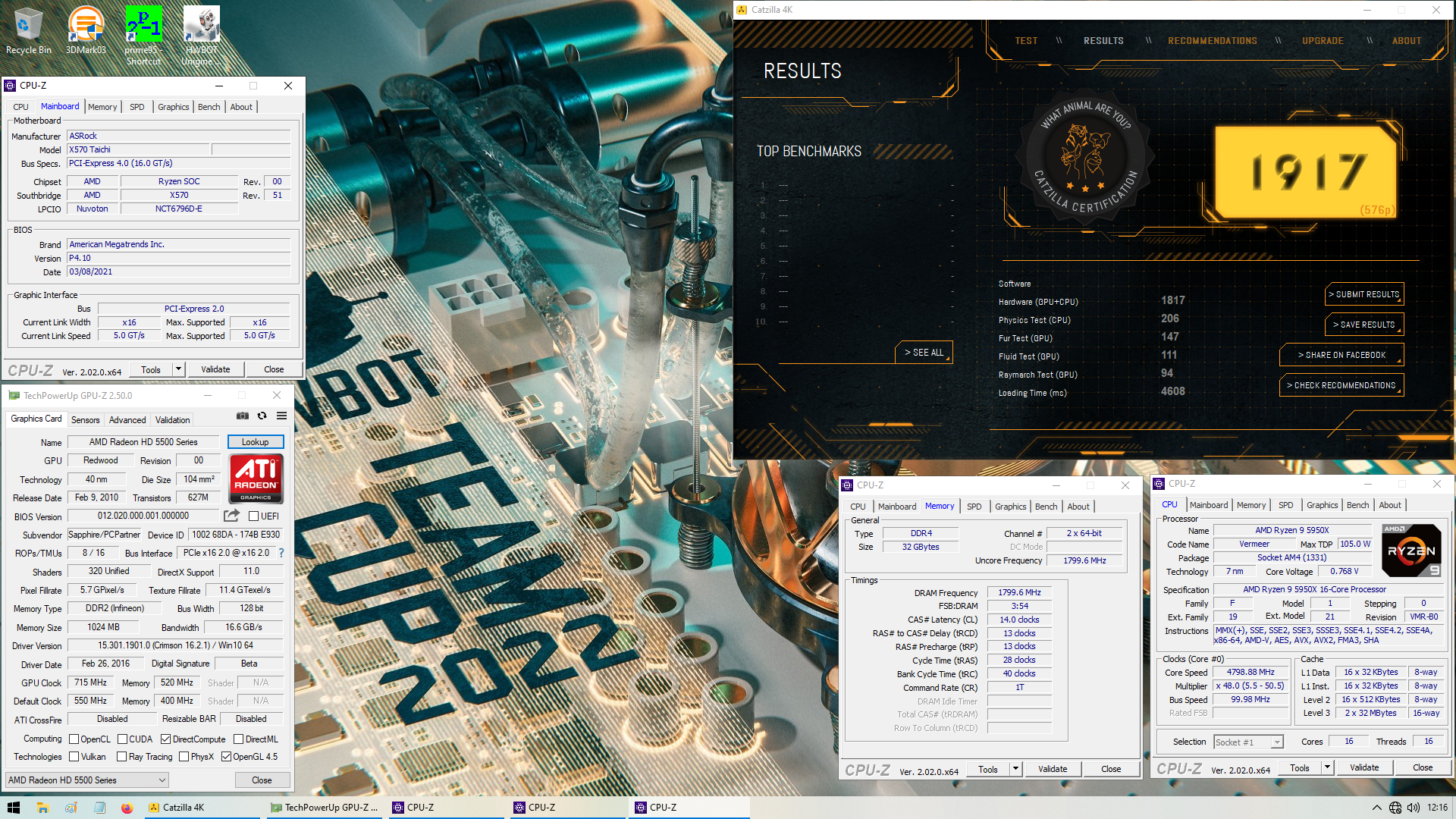Toggle the DirectCompute checkbox
Image resolution: width=1456 pixels, height=819 pixels.
pos(165,739)
